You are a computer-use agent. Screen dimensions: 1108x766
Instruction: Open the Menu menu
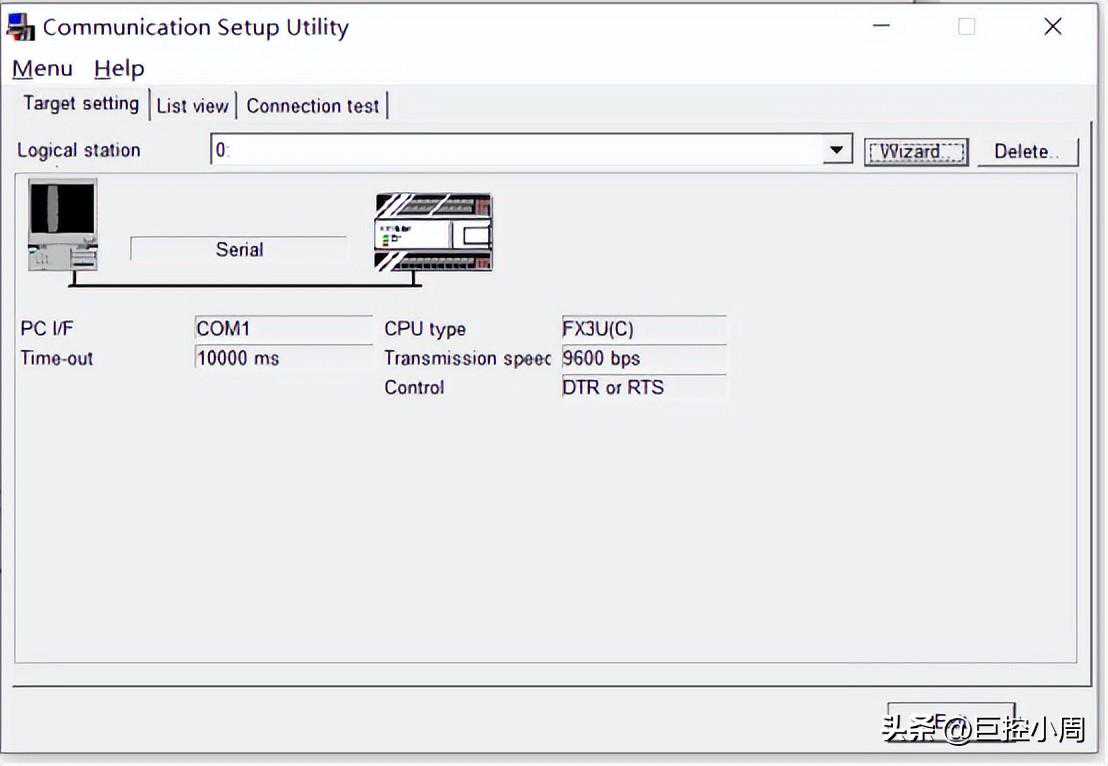click(42, 69)
